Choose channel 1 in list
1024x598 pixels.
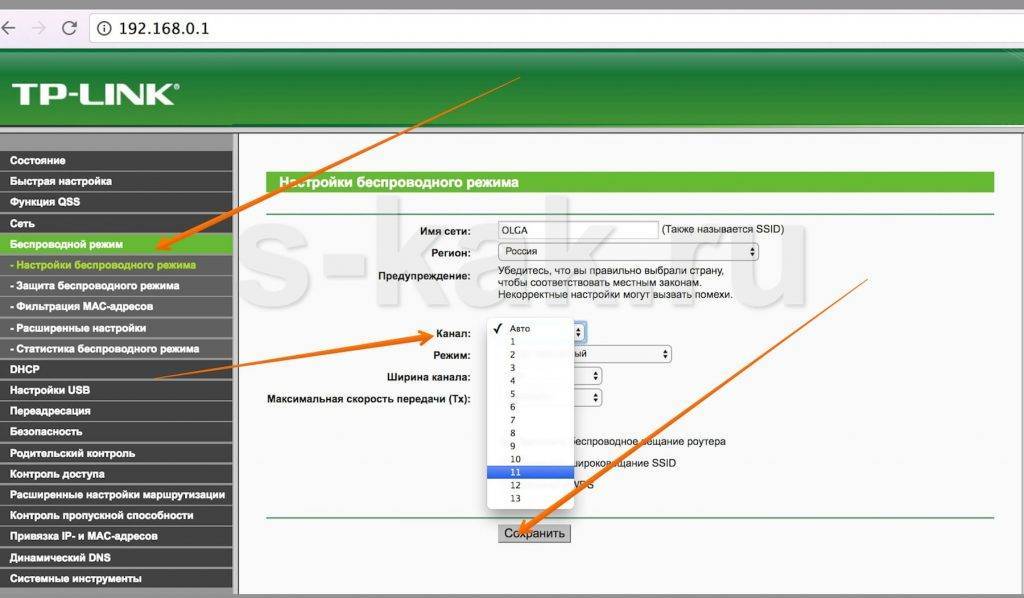pyautogui.click(x=530, y=341)
